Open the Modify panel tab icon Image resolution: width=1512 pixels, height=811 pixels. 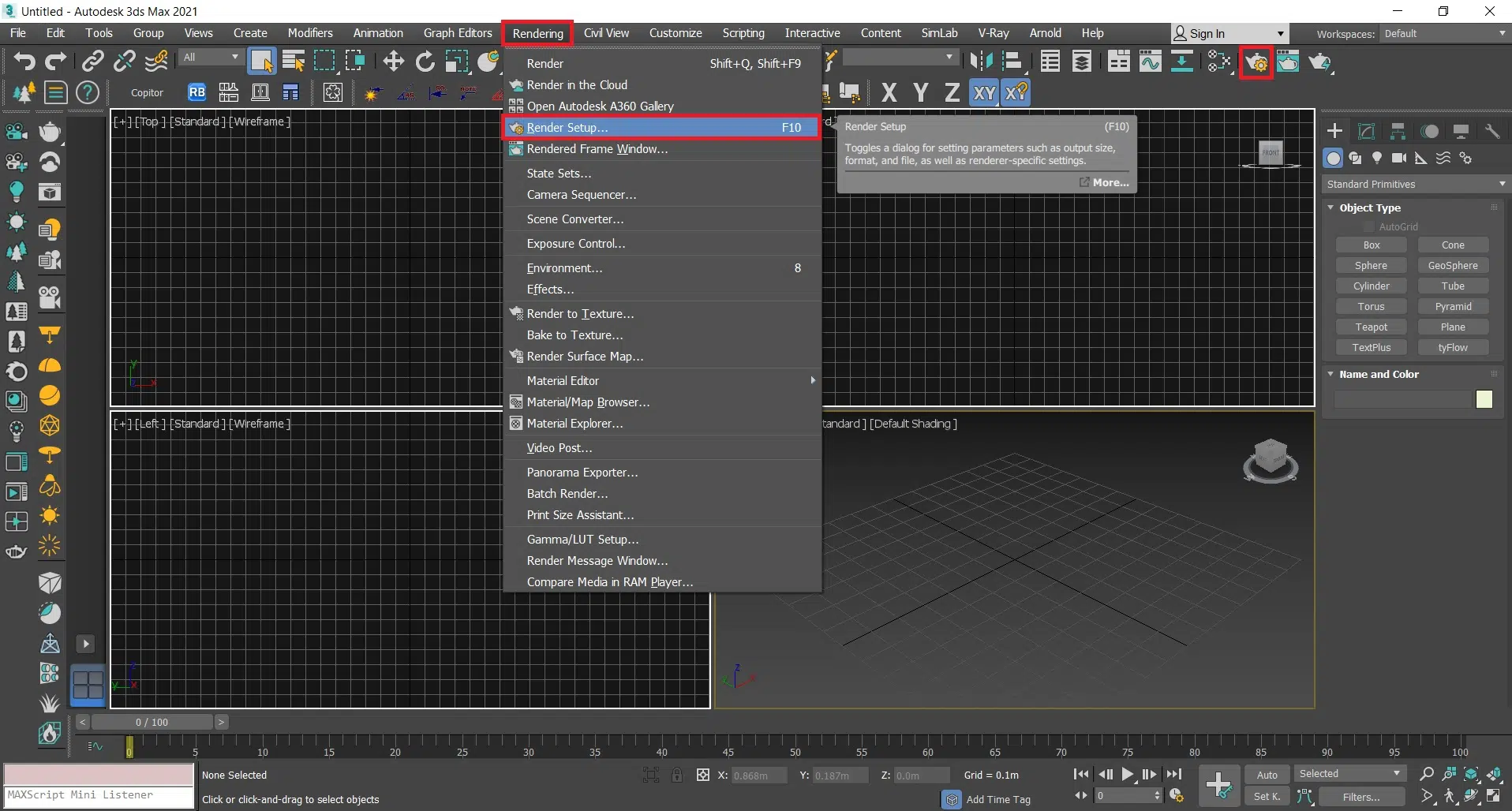click(1366, 132)
